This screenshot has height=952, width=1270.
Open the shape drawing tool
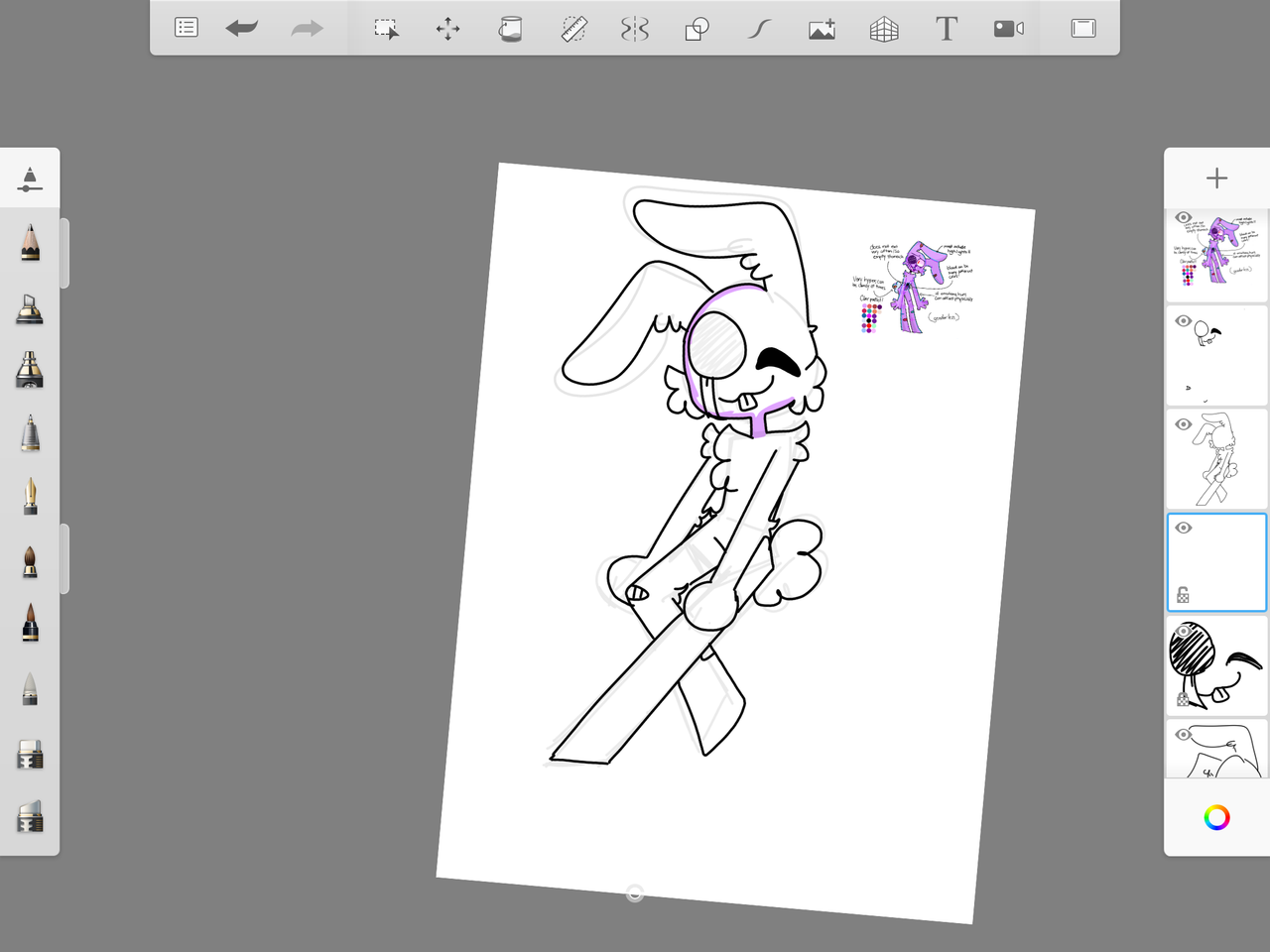click(698, 29)
